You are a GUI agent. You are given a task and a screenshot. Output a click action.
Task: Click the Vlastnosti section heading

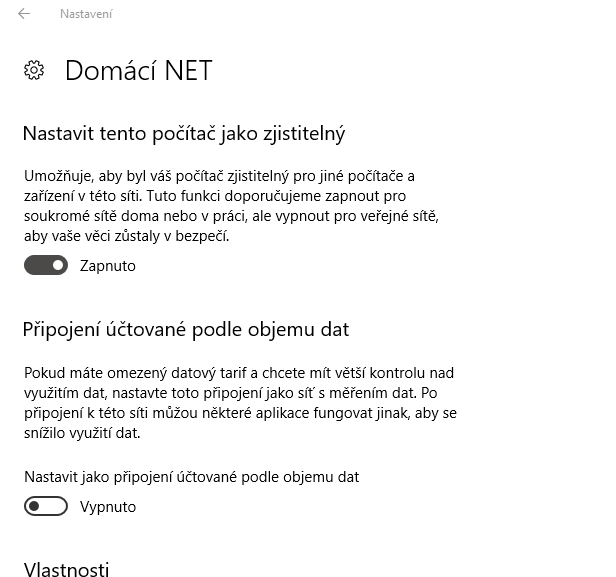(x=66, y=570)
